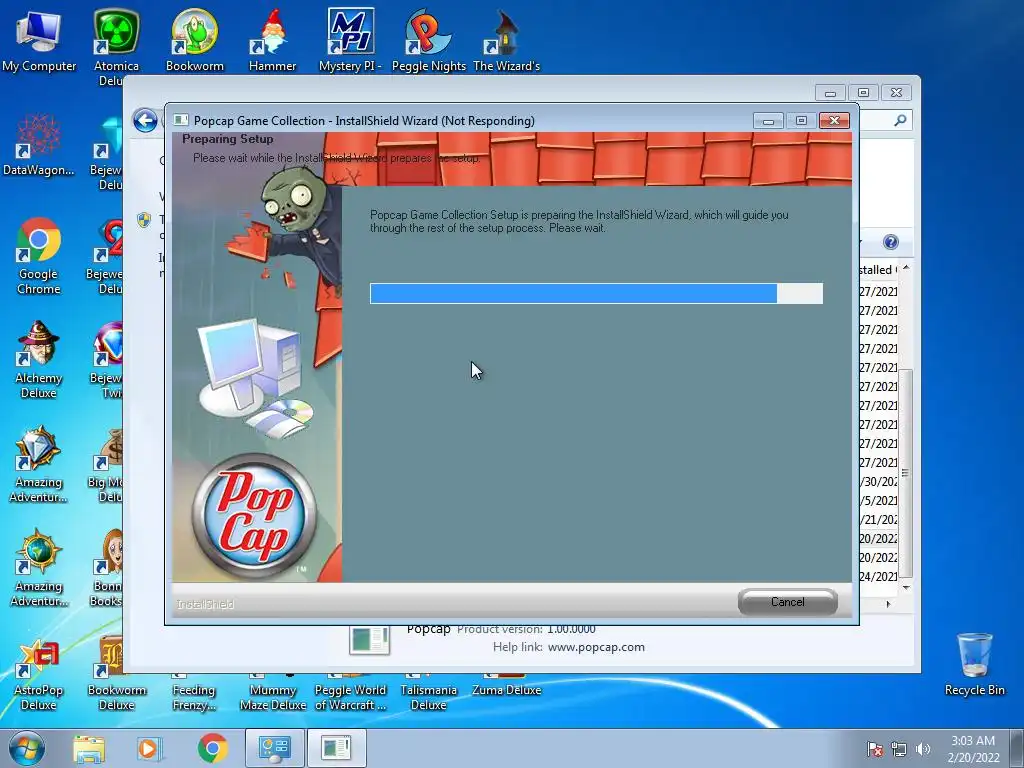
Task: Open volume control in system tray
Action: click(923, 749)
